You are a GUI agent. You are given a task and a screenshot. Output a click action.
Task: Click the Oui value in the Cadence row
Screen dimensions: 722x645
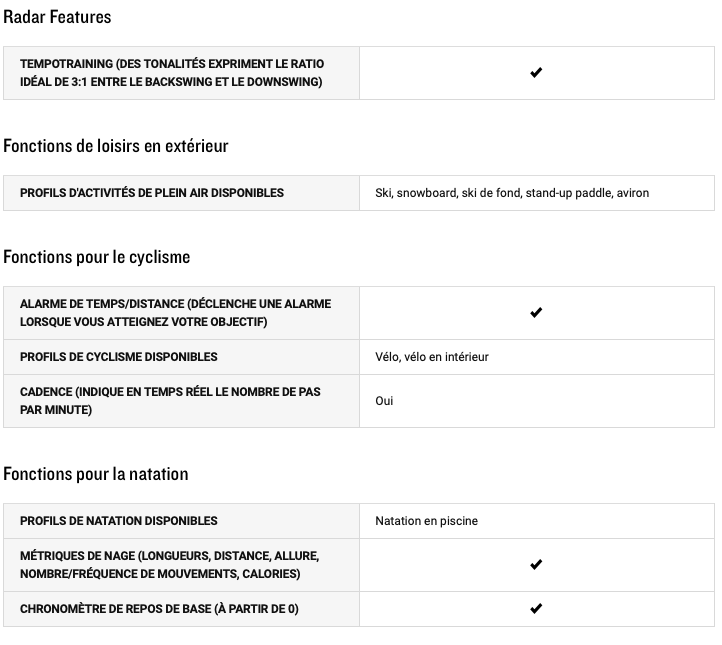(x=384, y=401)
